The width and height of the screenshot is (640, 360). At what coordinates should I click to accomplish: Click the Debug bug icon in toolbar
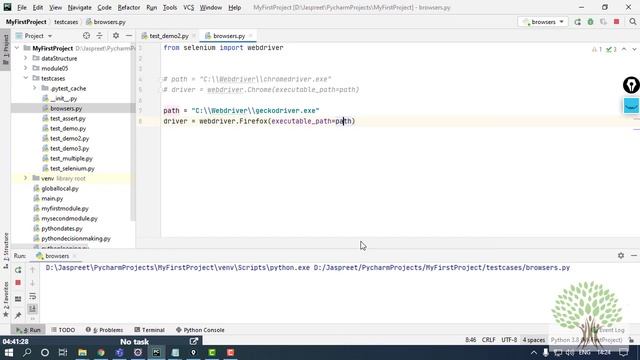[x=591, y=22]
